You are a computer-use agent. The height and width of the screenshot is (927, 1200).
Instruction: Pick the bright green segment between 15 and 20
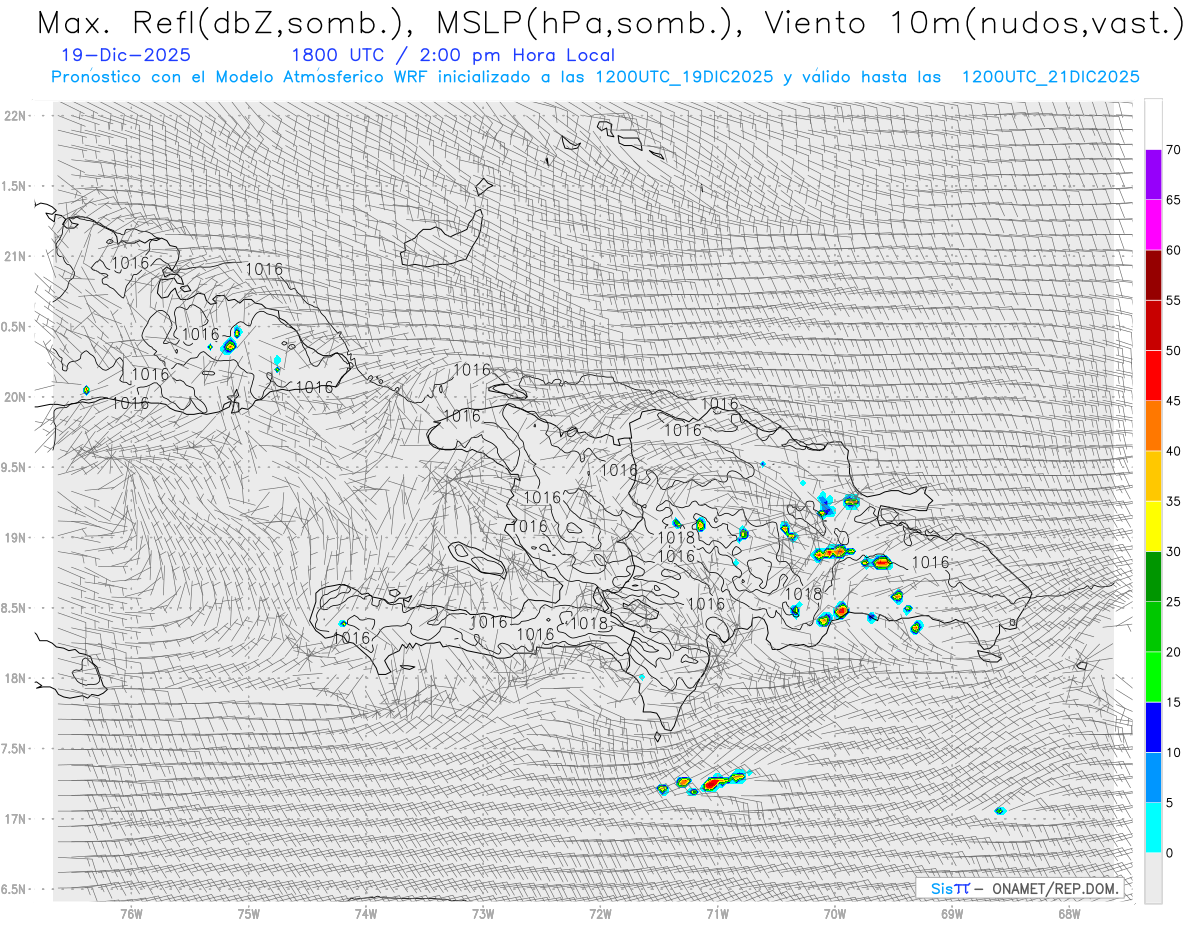point(1153,677)
